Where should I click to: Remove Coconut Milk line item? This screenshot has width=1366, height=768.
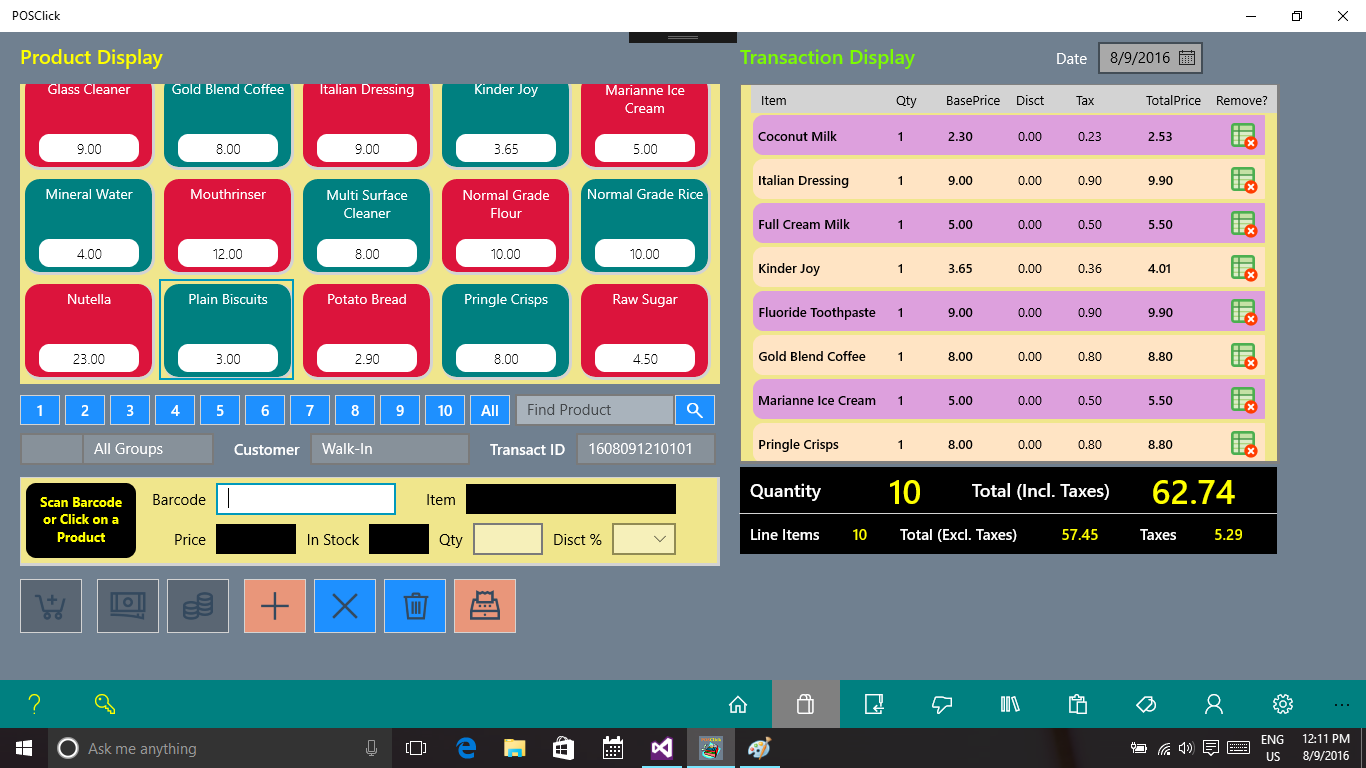pos(1243,137)
